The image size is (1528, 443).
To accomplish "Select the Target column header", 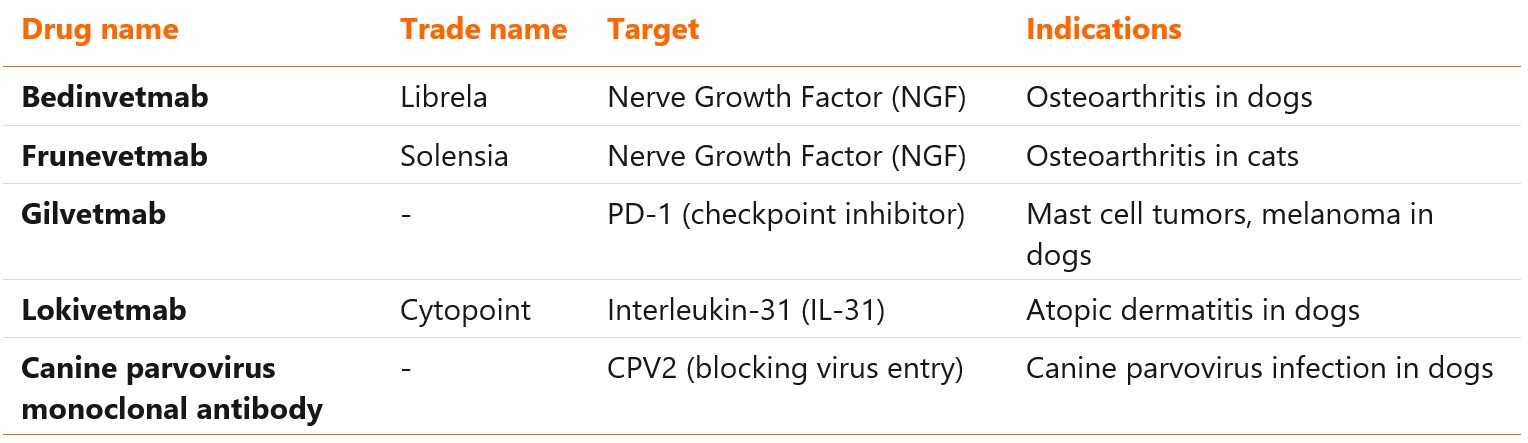I will [653, 29].
